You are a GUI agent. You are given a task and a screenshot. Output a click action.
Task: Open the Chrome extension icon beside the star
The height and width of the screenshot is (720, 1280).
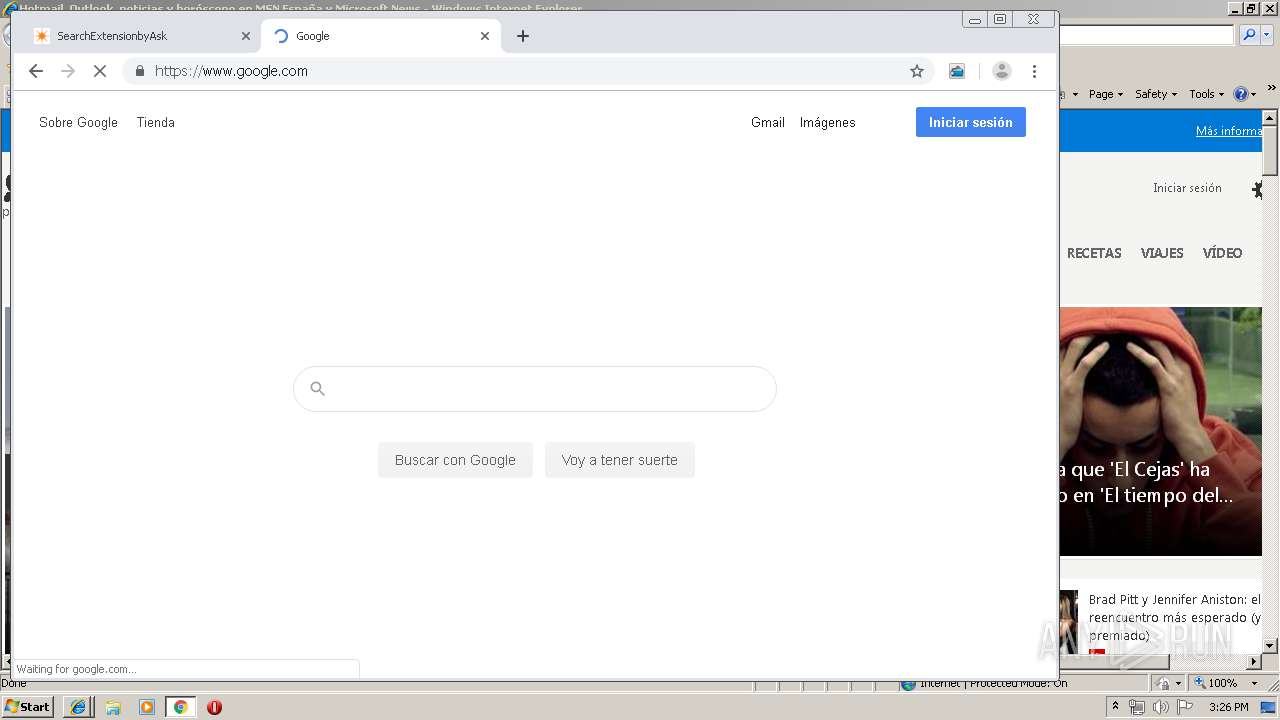pos(957,71)
